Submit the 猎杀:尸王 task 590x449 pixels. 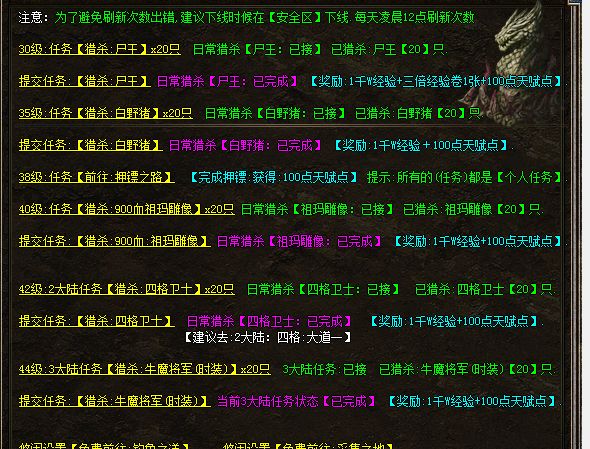coord(85,81)
